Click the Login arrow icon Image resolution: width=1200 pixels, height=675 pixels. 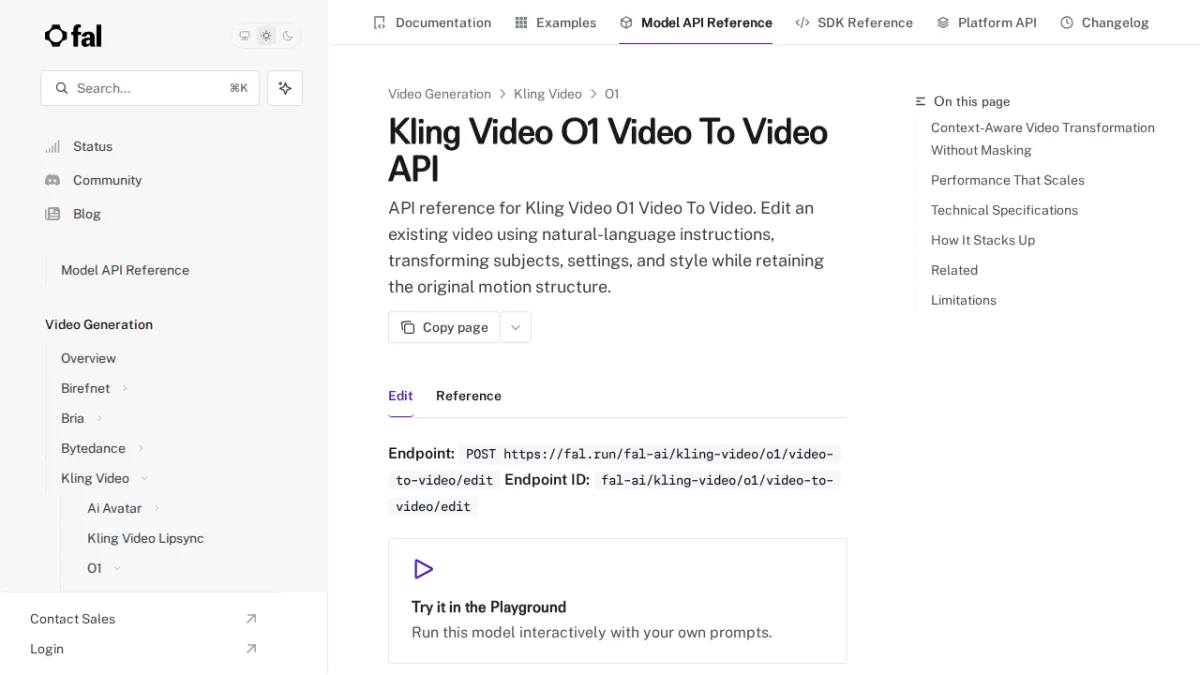click(x=251, y=649)
